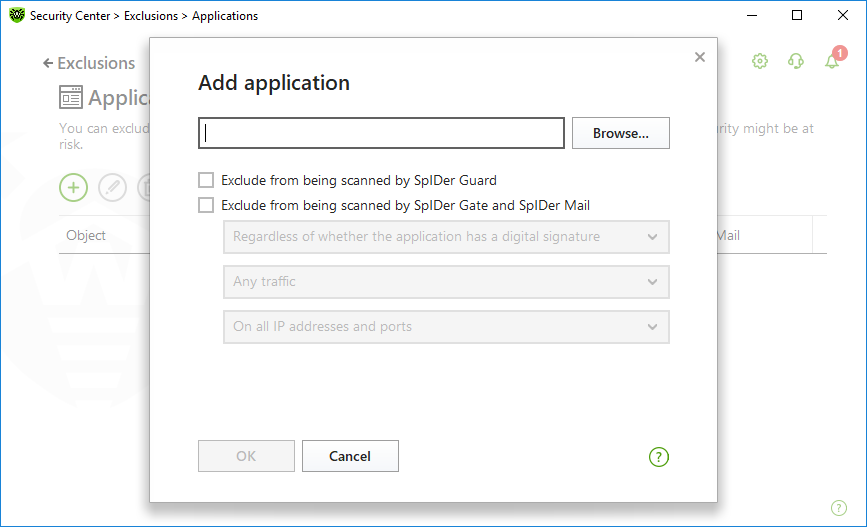The image size is (867, 527).
Task: Open the Any traffic dropdown
Action: [446, 281]
